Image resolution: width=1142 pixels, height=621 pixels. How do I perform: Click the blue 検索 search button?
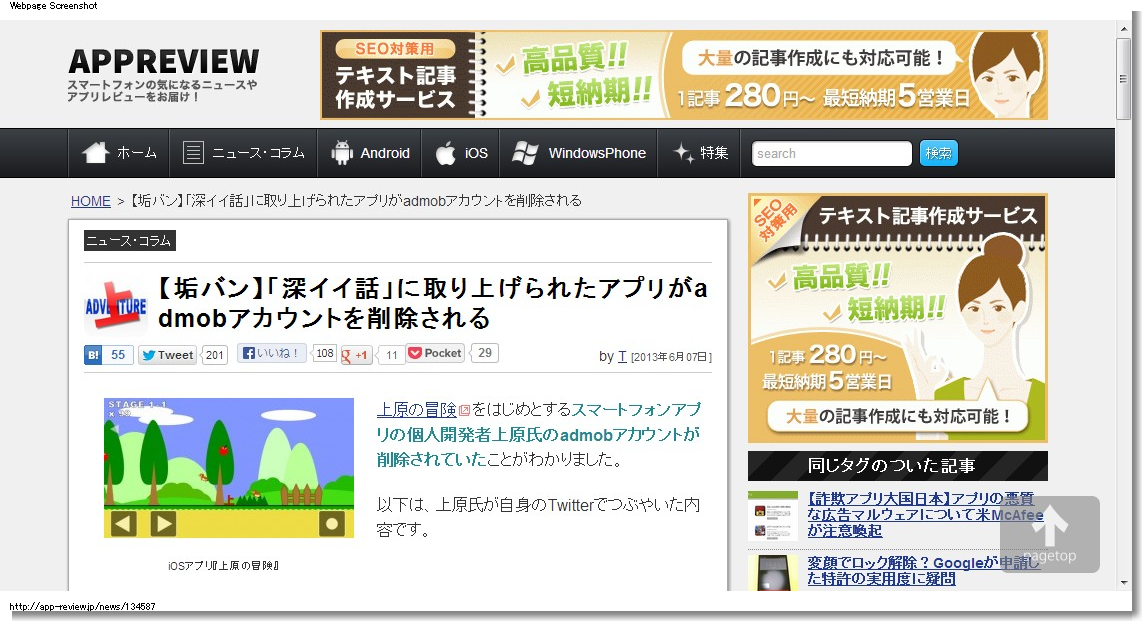pos(938,154)
